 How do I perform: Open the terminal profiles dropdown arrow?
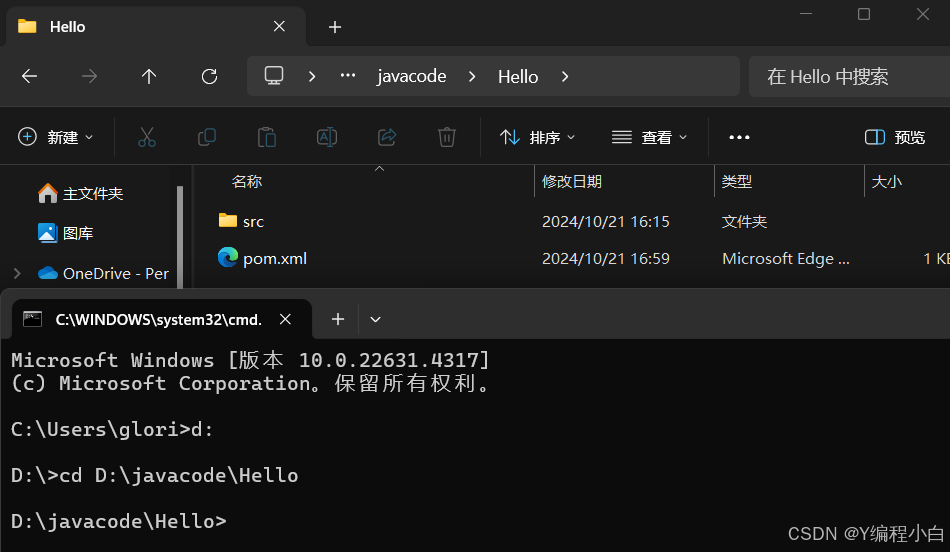(x=376, y=319)
